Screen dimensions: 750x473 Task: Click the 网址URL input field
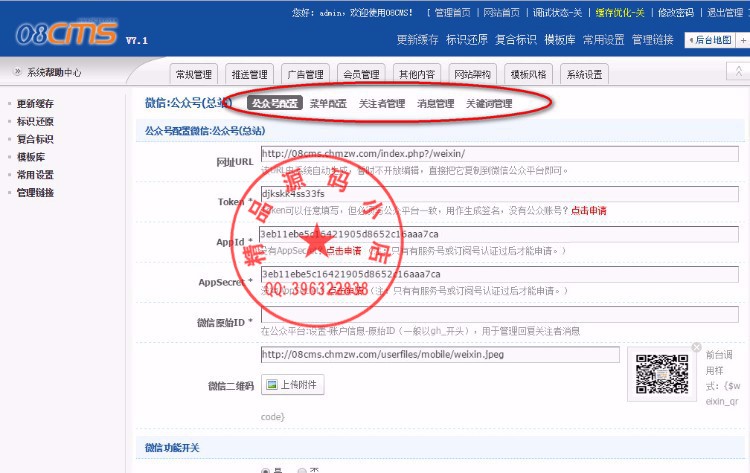click(499, 154)
